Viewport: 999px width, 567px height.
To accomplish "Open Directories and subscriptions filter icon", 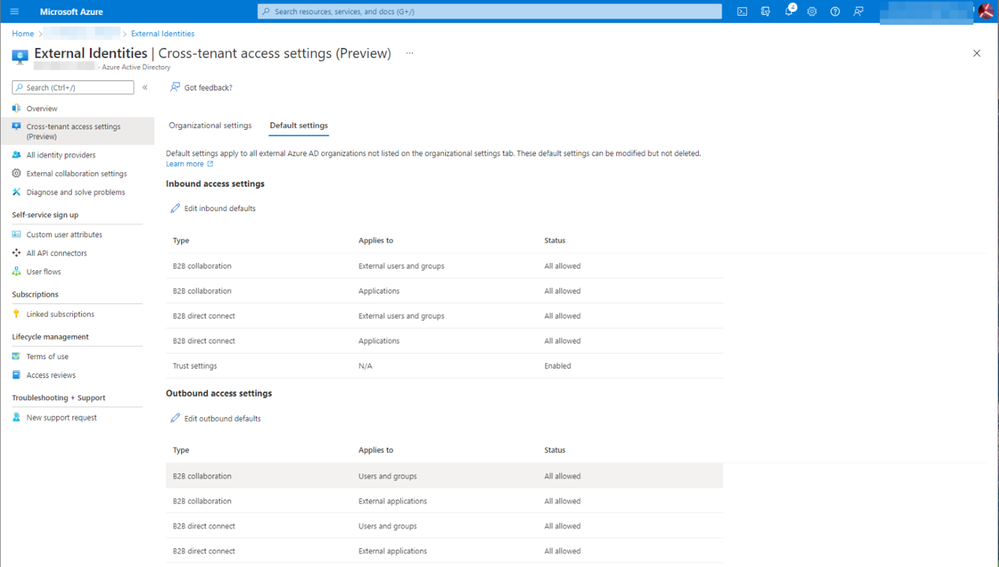I will 765,11.
